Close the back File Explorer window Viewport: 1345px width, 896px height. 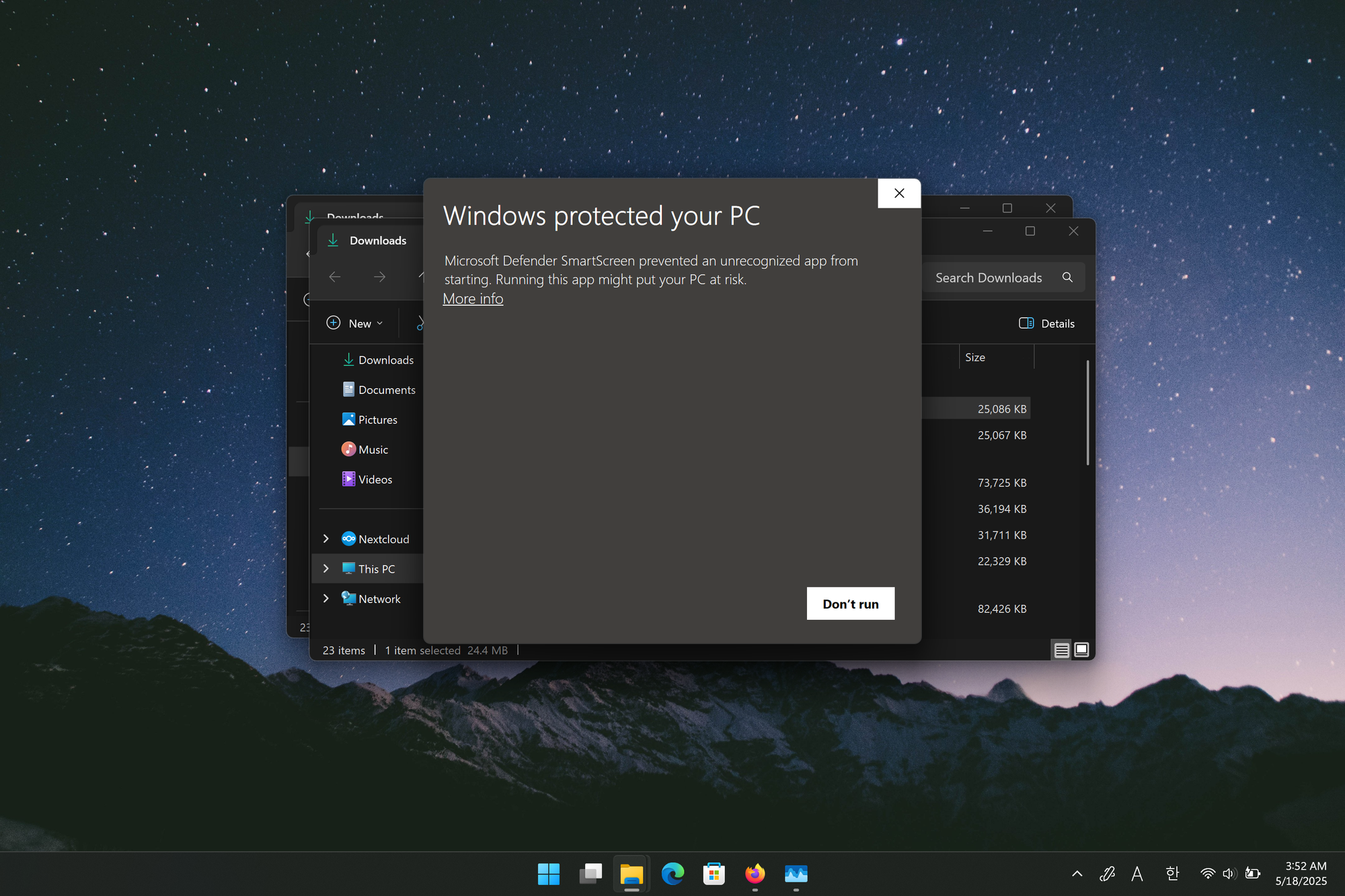[1050, 208]
